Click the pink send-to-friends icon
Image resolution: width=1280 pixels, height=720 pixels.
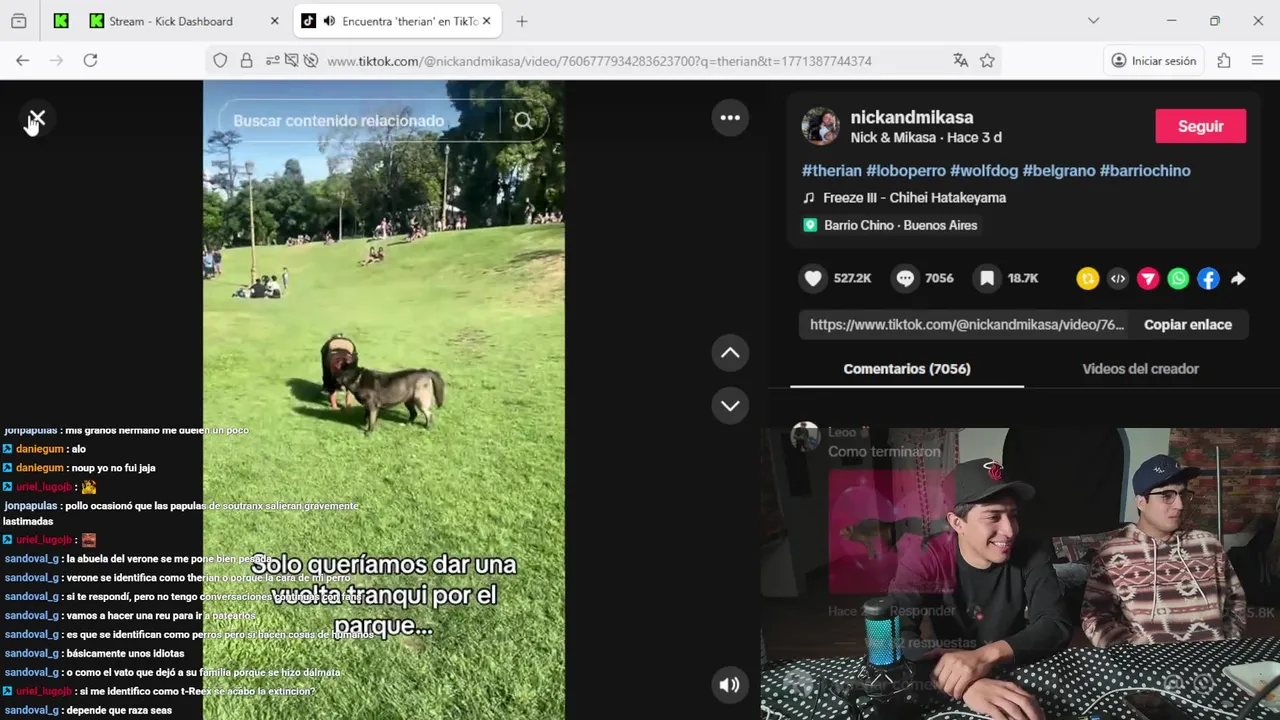point(1148,279)
